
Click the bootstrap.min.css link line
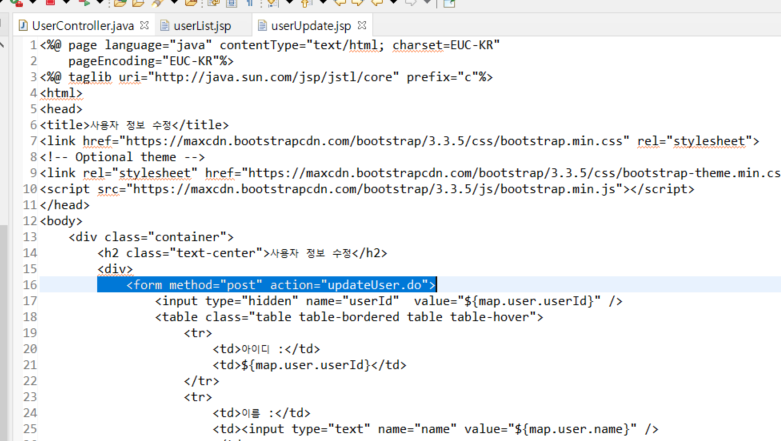(x=399, y=141)
